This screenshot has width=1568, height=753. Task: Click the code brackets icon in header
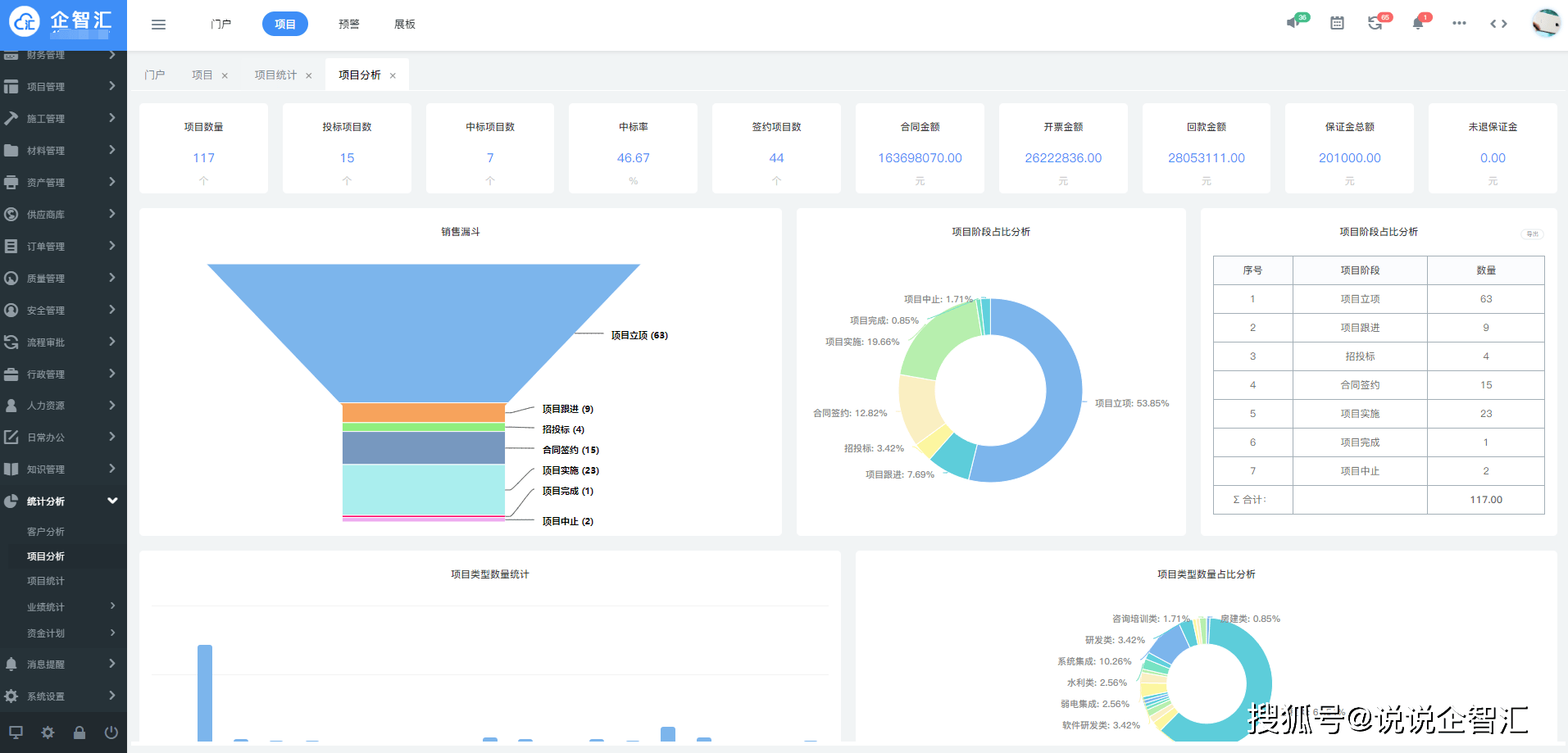pyautogui.click(x=1498, y=24)
